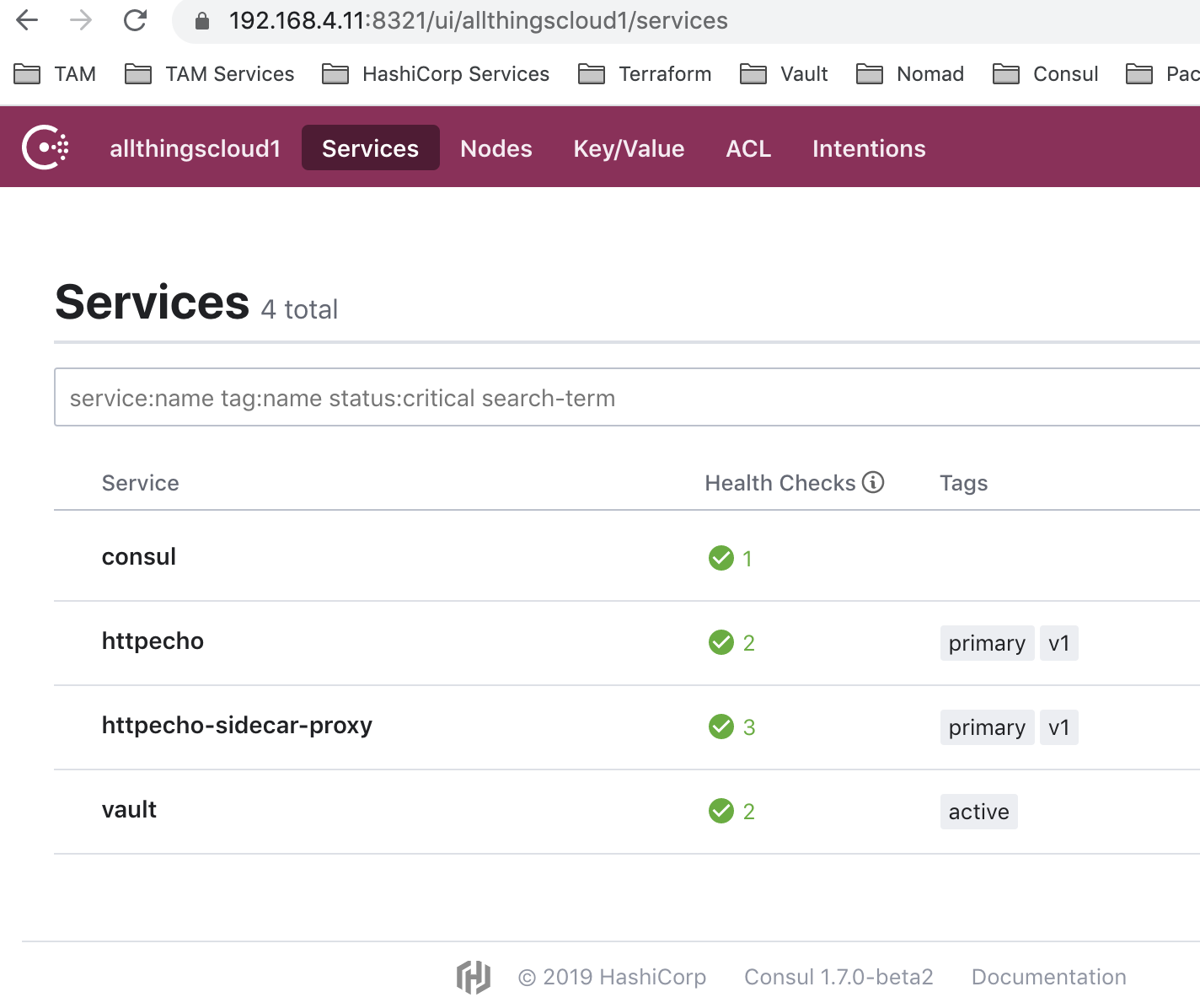Click the green check icon for httpecho
Image resolution: width=1200 pixels, height=1008 pixels.
click(721, 642)
